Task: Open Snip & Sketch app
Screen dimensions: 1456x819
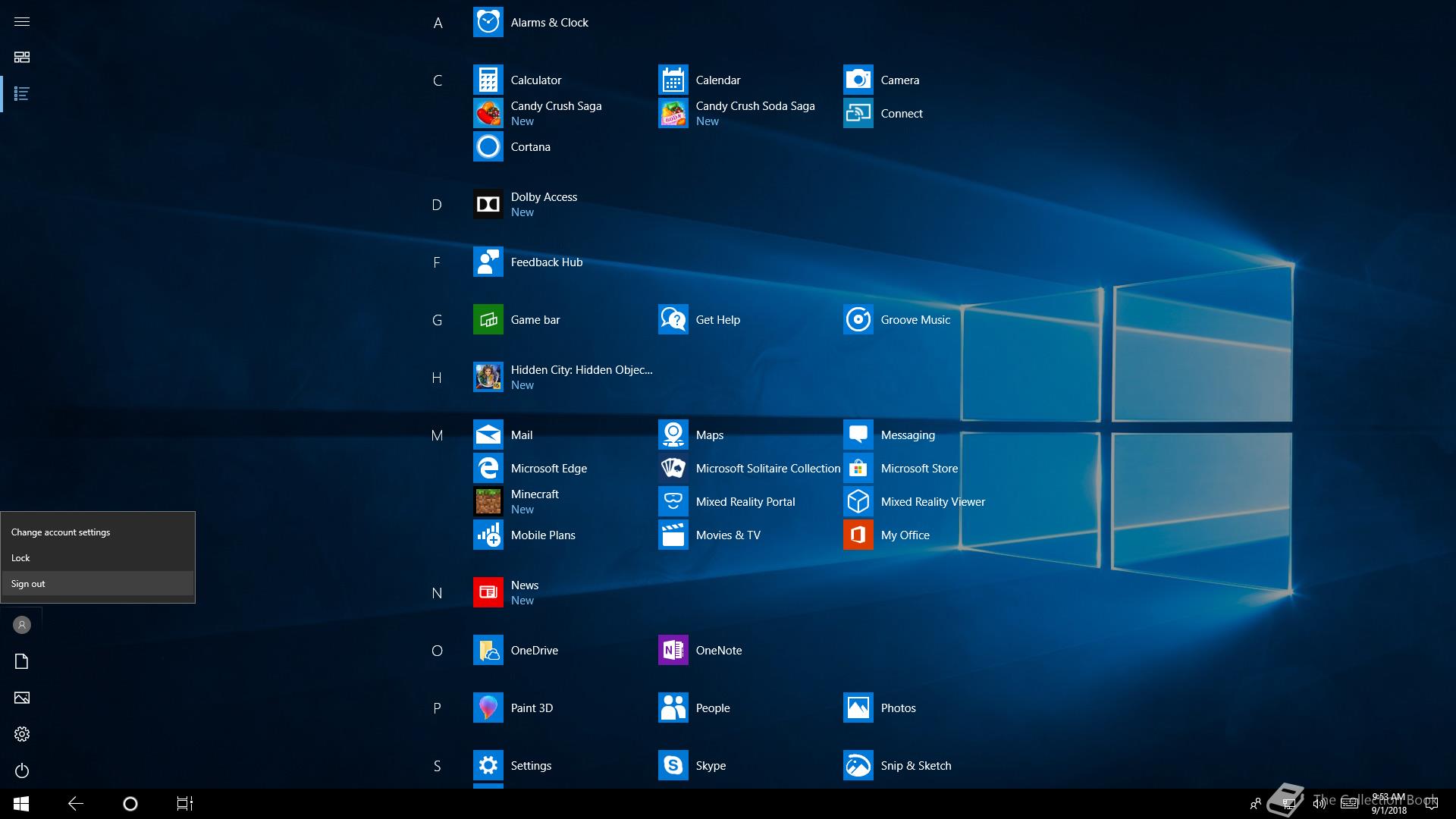Action: 858,766
